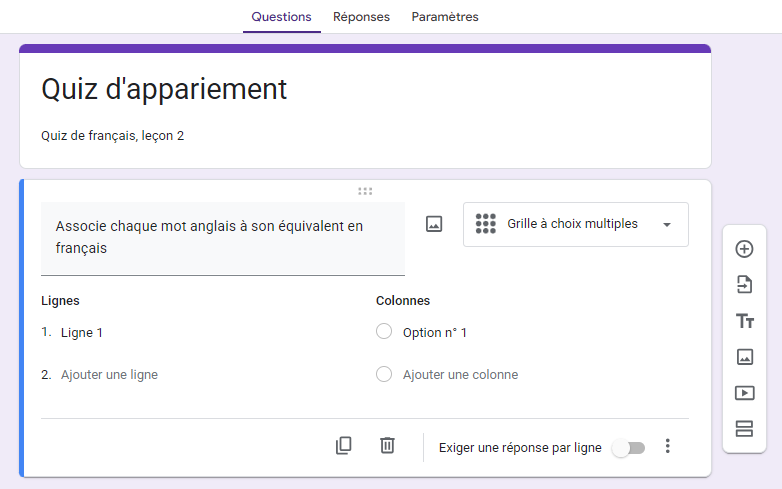Click 'Ajouter une ligne' to add row
The width and height of the screenshot is (782, 489).
109,375
